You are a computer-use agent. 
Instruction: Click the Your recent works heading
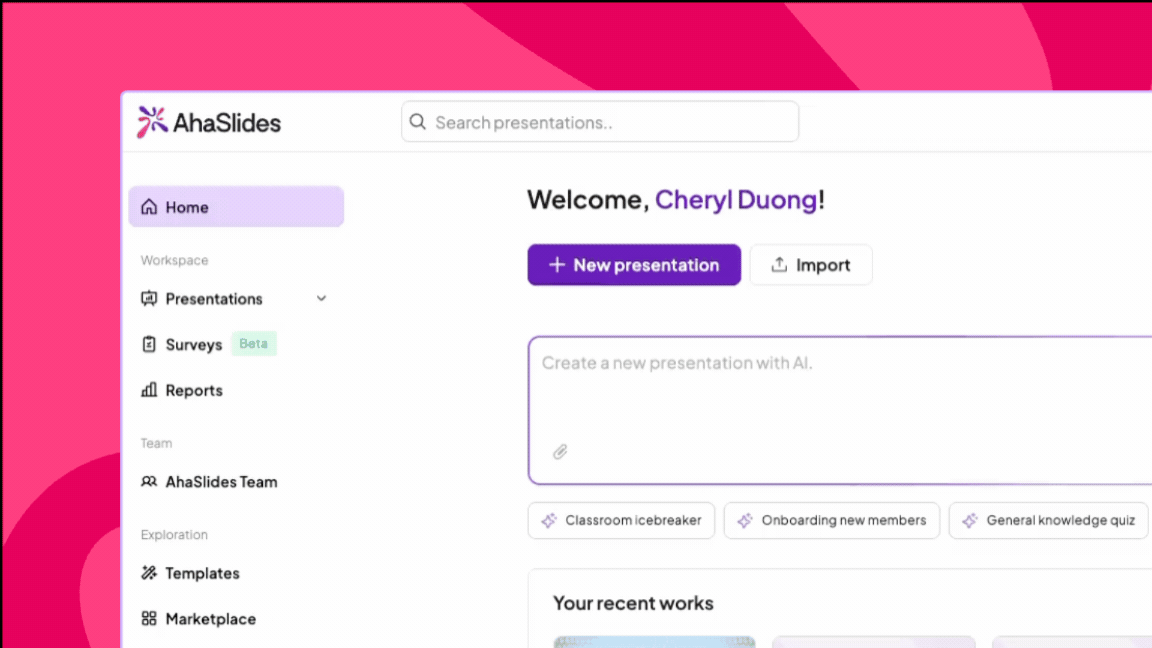pyautogui.click(x=633, y=603)
